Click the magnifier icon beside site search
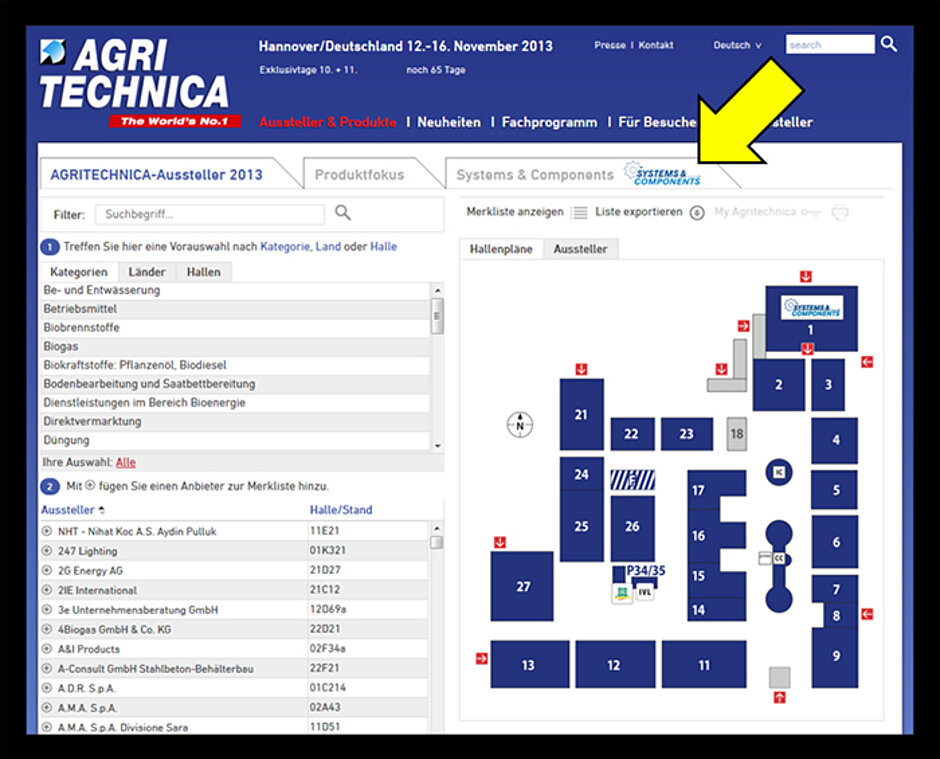 click(888, 44)
